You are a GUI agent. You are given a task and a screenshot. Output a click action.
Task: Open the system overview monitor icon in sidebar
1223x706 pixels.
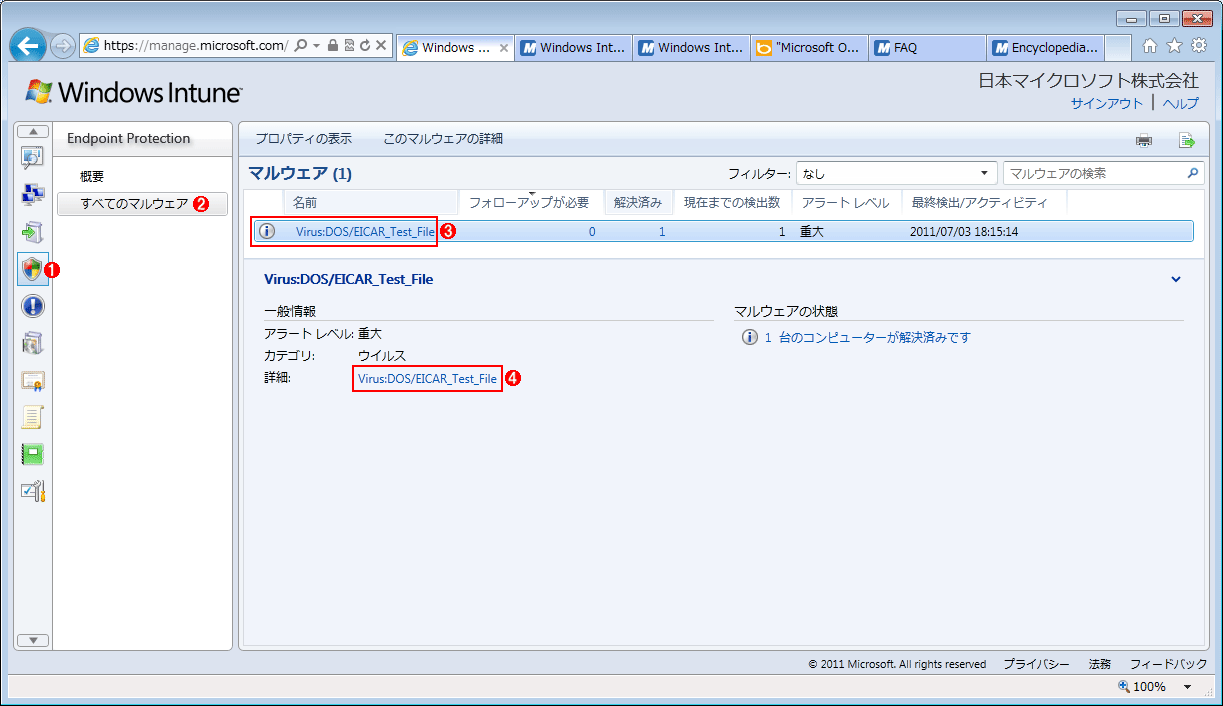(x=33, y=157)
